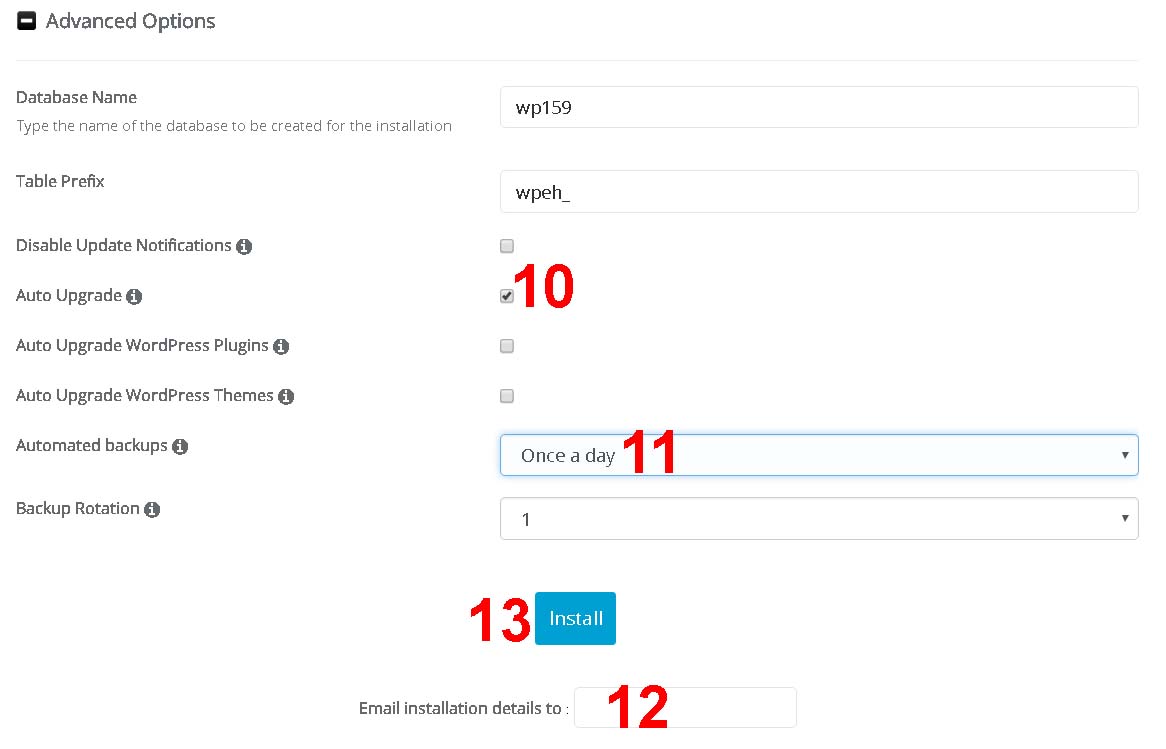Collapse the Advanced Options heading text
The height and width of the screenshot is (749, 1166).
(130, 21)
